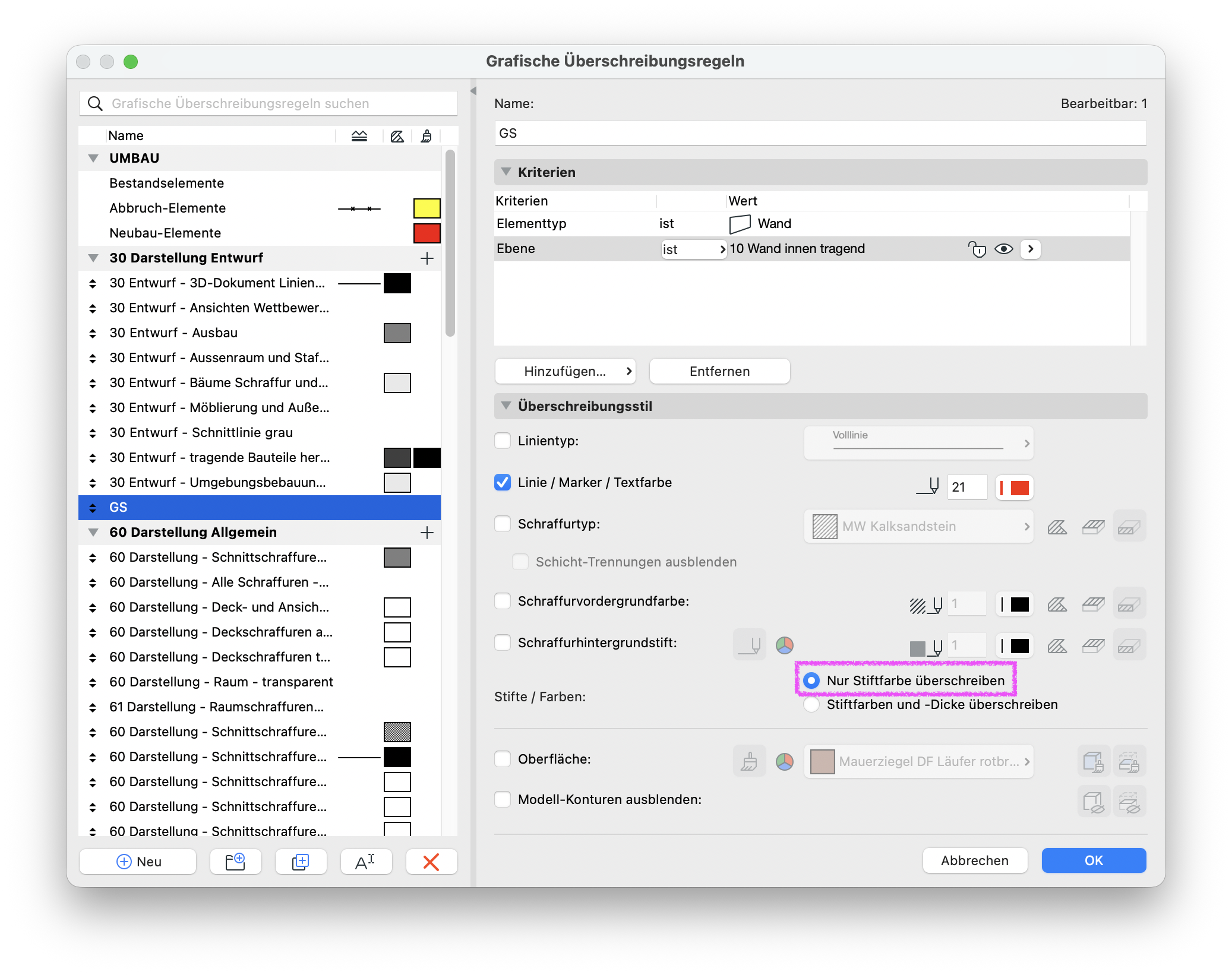Click color wheel icon in Oberfläche row
1232x975 pixels.
pyautogui.click(x=785, y=761)
